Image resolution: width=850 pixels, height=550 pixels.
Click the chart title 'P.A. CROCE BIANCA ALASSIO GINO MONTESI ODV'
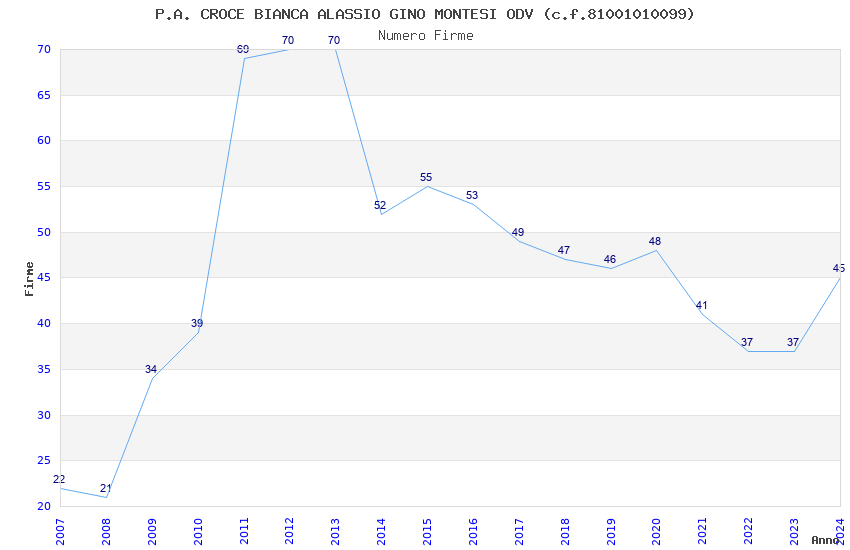(x=344, y=14)
